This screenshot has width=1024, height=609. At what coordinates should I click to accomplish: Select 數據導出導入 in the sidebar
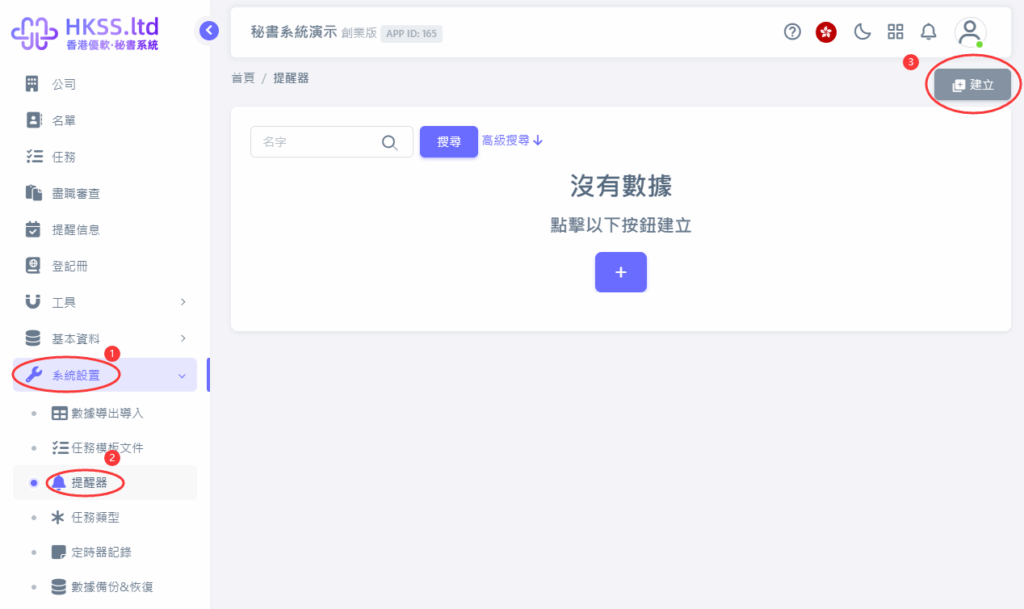coord(104,412)
